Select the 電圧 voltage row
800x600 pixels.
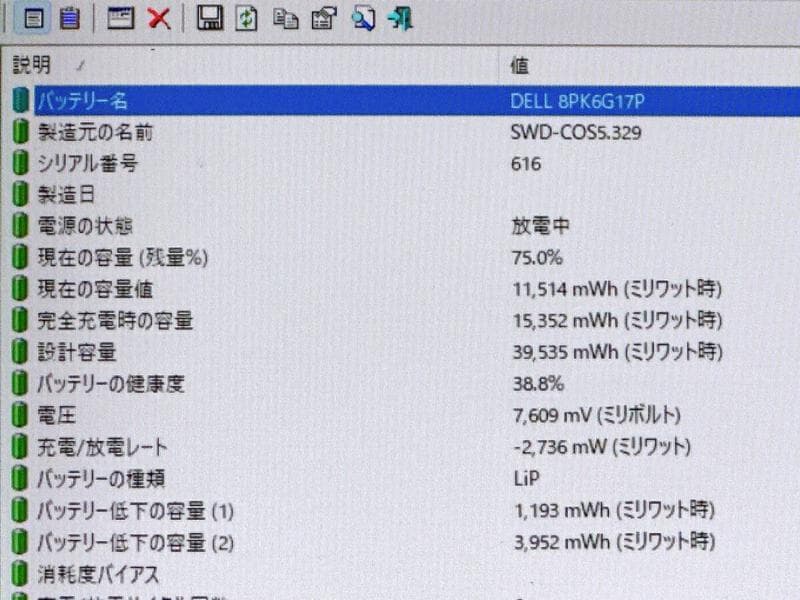point(300,415)
